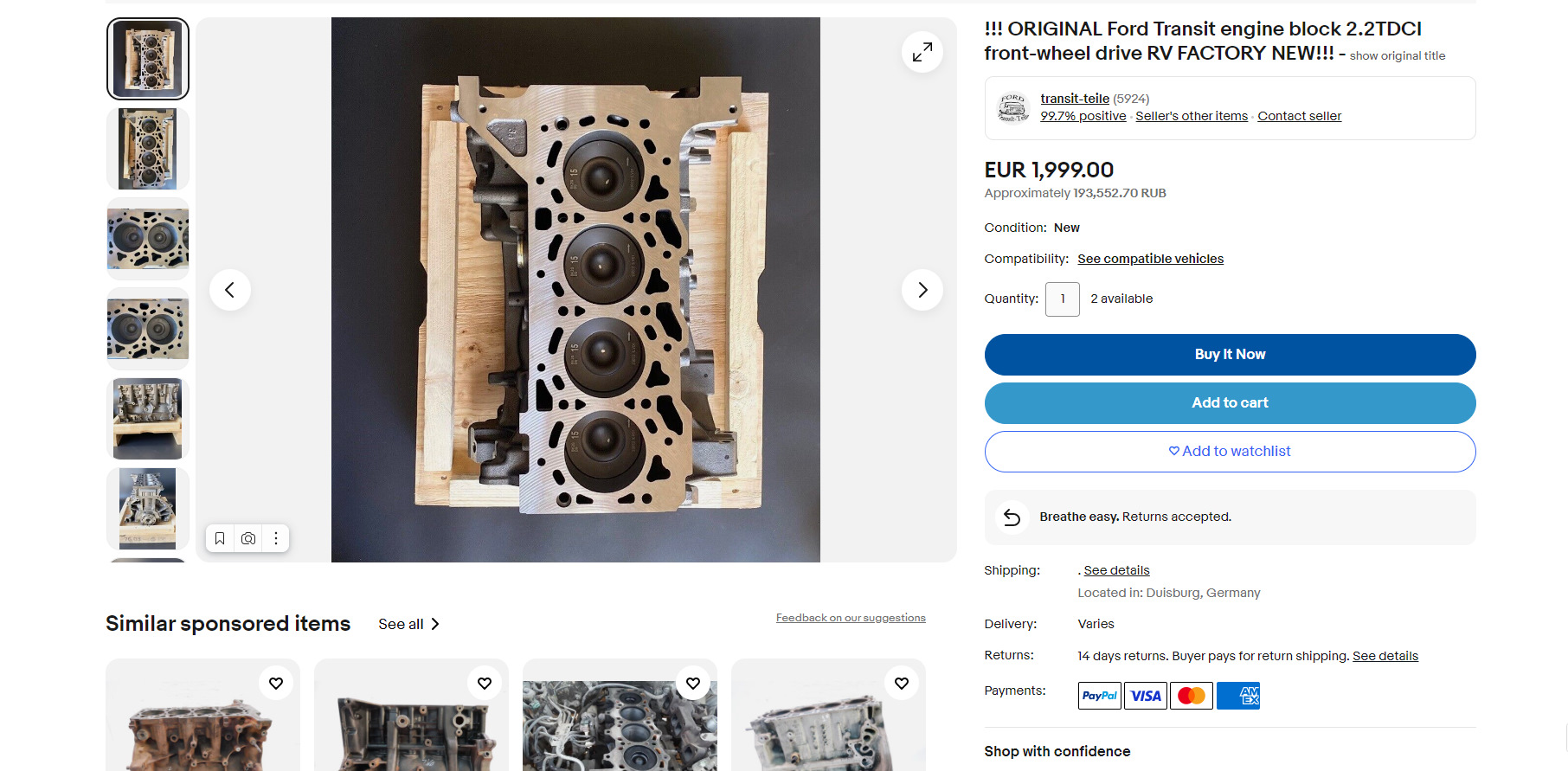
Task: Select the first engine block thumbnail
Action: [x=148, y=59]
